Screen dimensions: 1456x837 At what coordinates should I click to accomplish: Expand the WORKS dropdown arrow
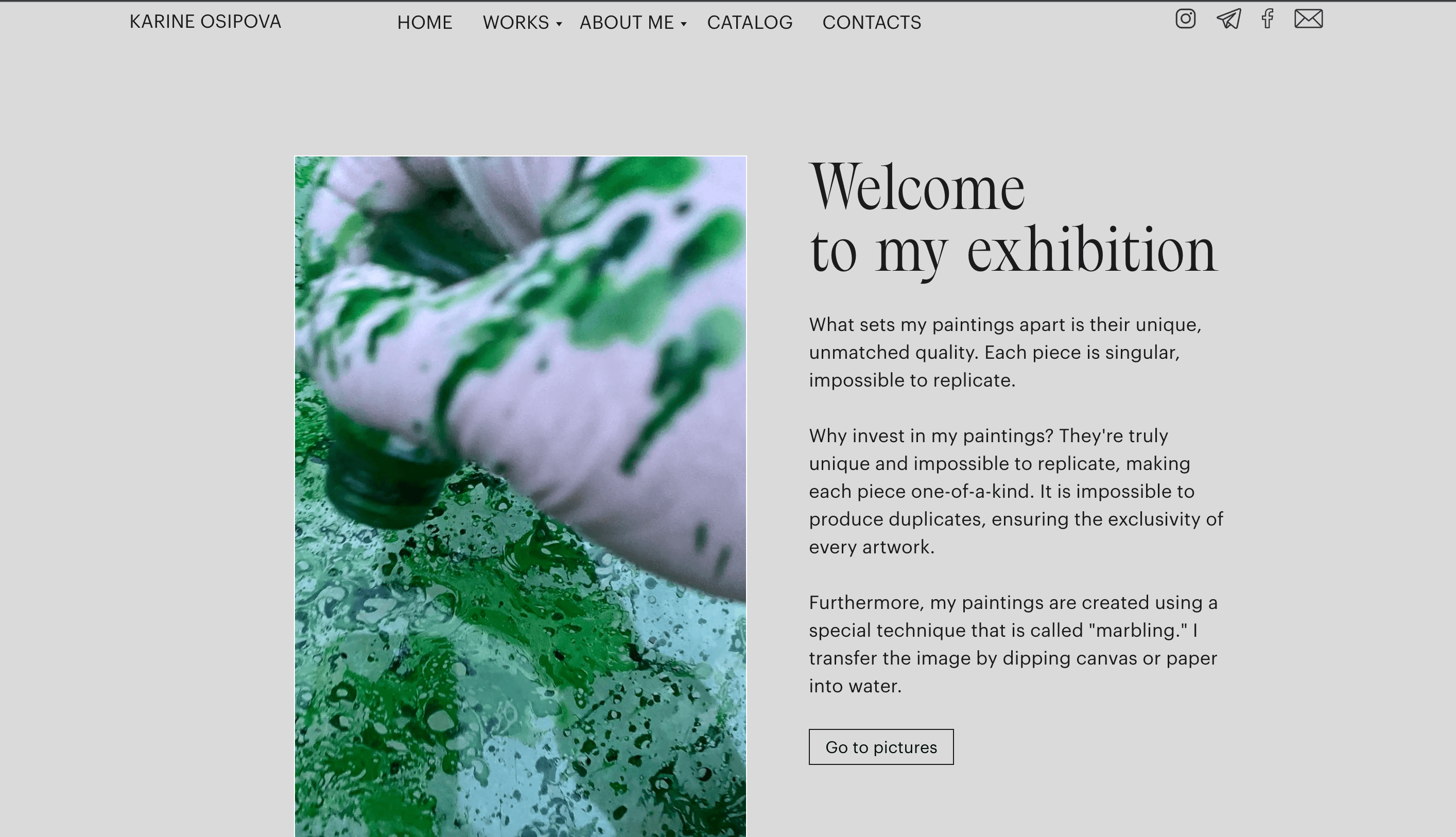[x=559, y=24]
